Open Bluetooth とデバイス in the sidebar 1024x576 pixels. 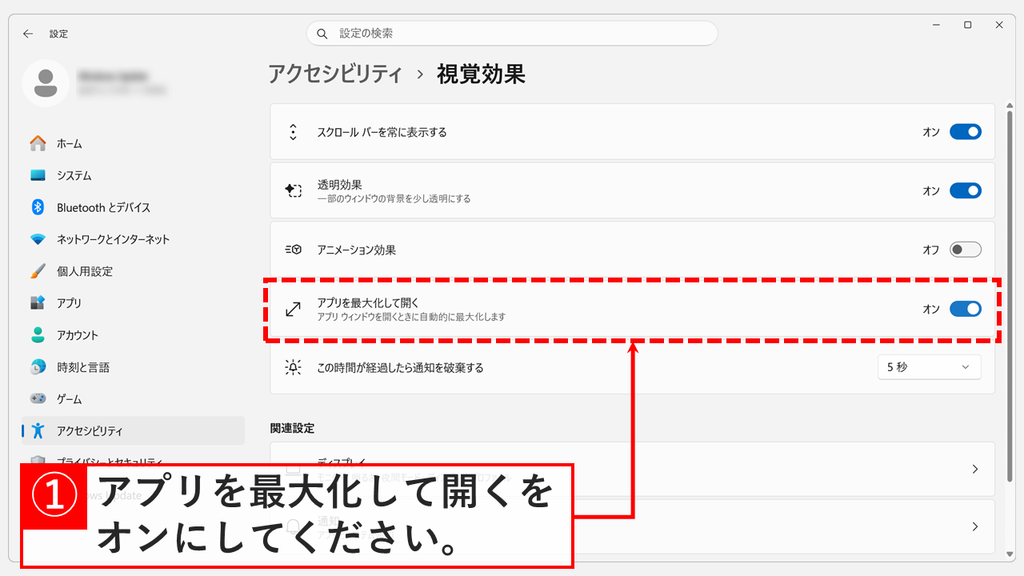coord(133,207)
